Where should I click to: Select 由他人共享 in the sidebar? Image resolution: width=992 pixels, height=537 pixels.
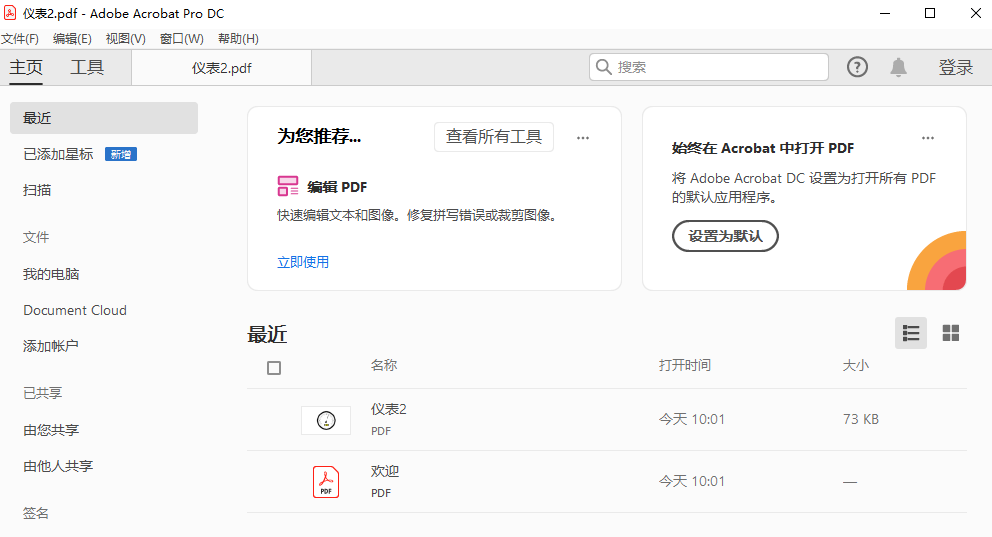[x=58, y=466]
